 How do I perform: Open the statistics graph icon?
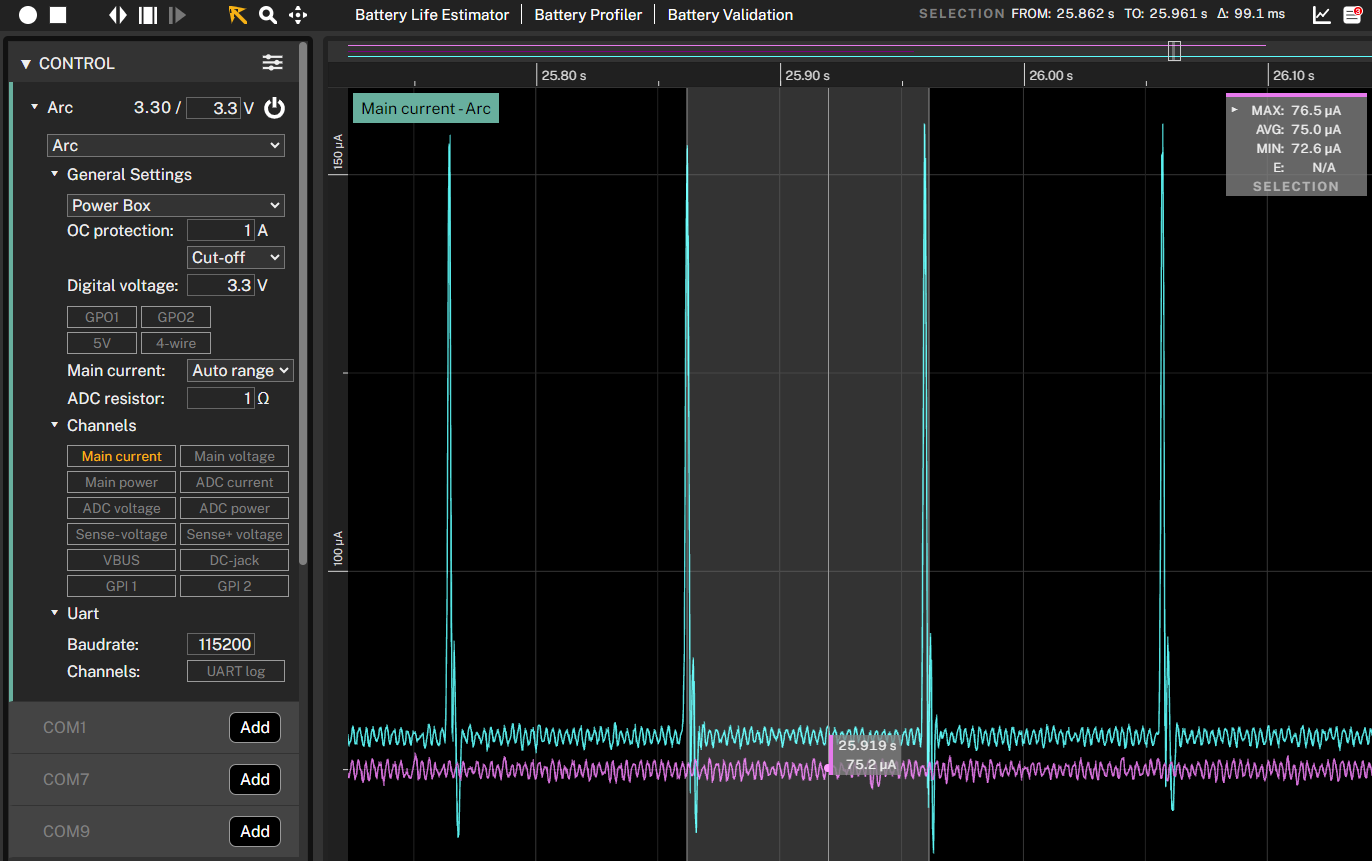click(1322, 15)
